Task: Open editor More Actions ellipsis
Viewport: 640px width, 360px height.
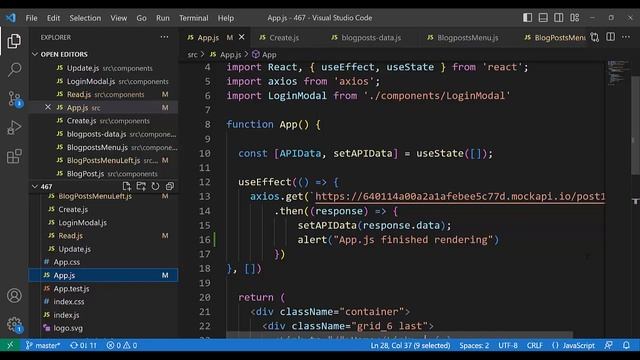Action: 626,37
